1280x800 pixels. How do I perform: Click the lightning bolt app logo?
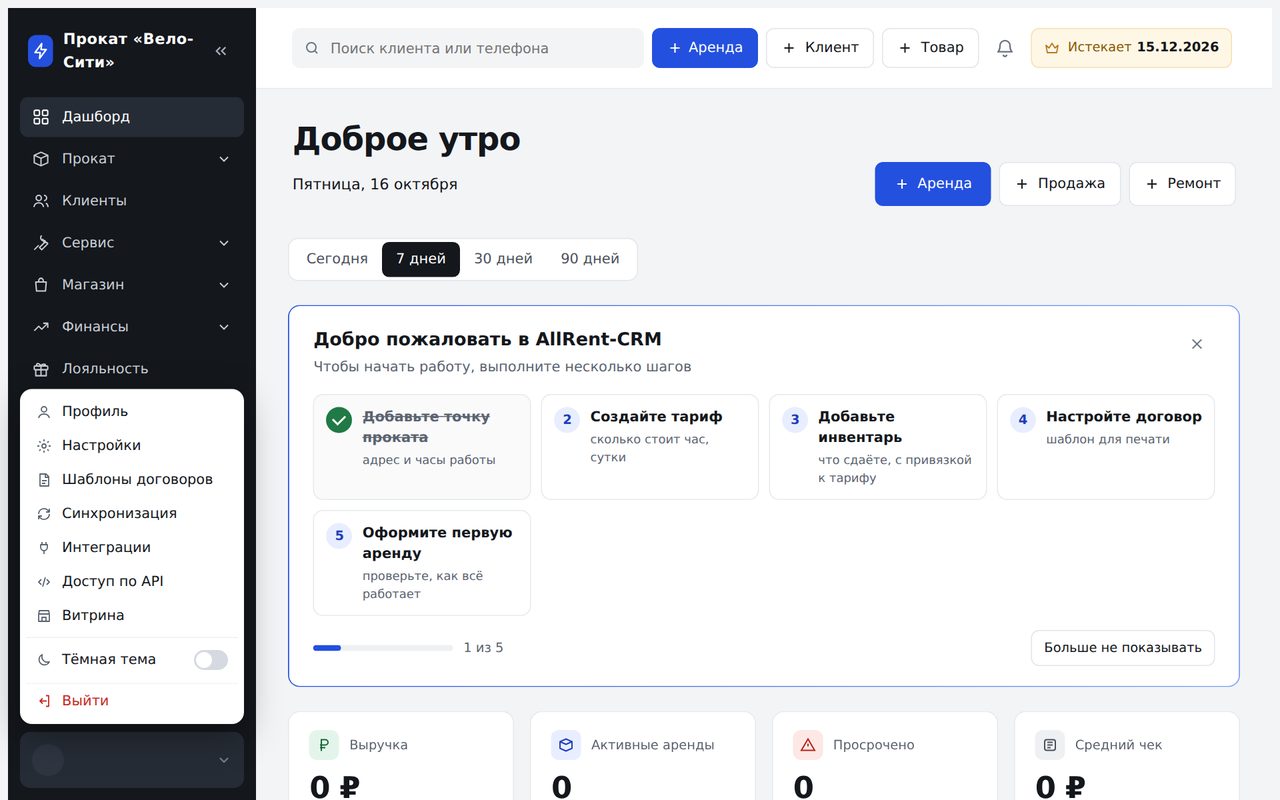click(x=40, y=51)
